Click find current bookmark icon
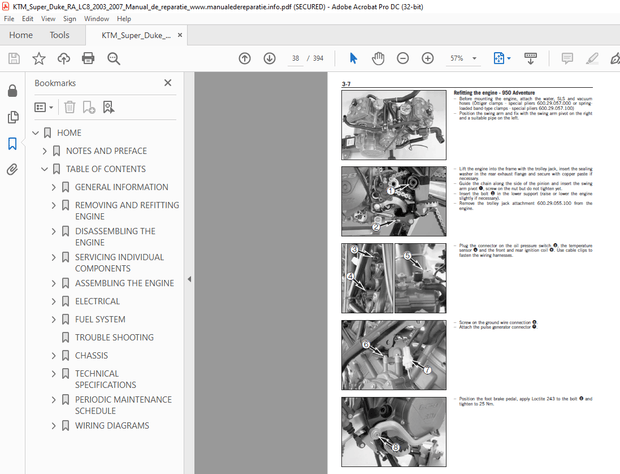 108,107
